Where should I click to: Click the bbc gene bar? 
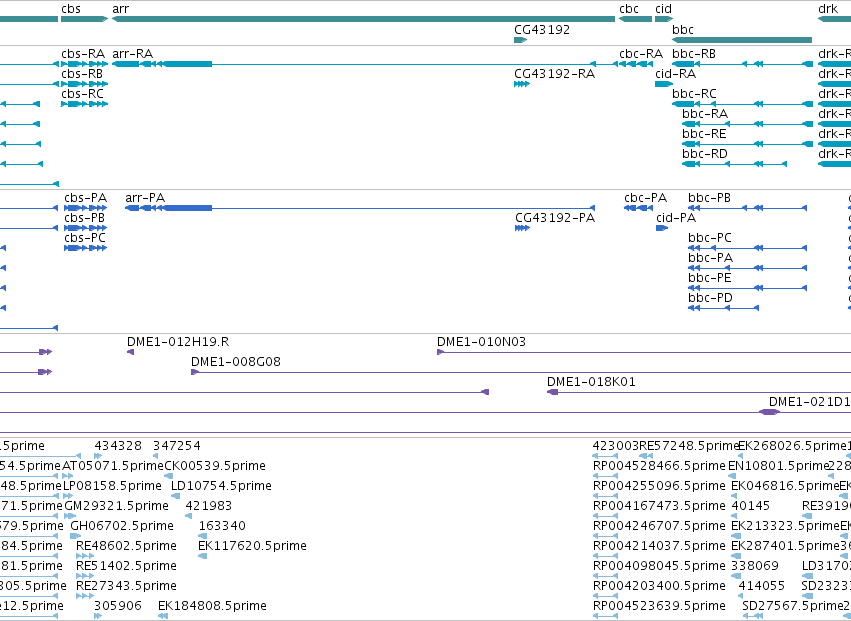pos(742,40)
